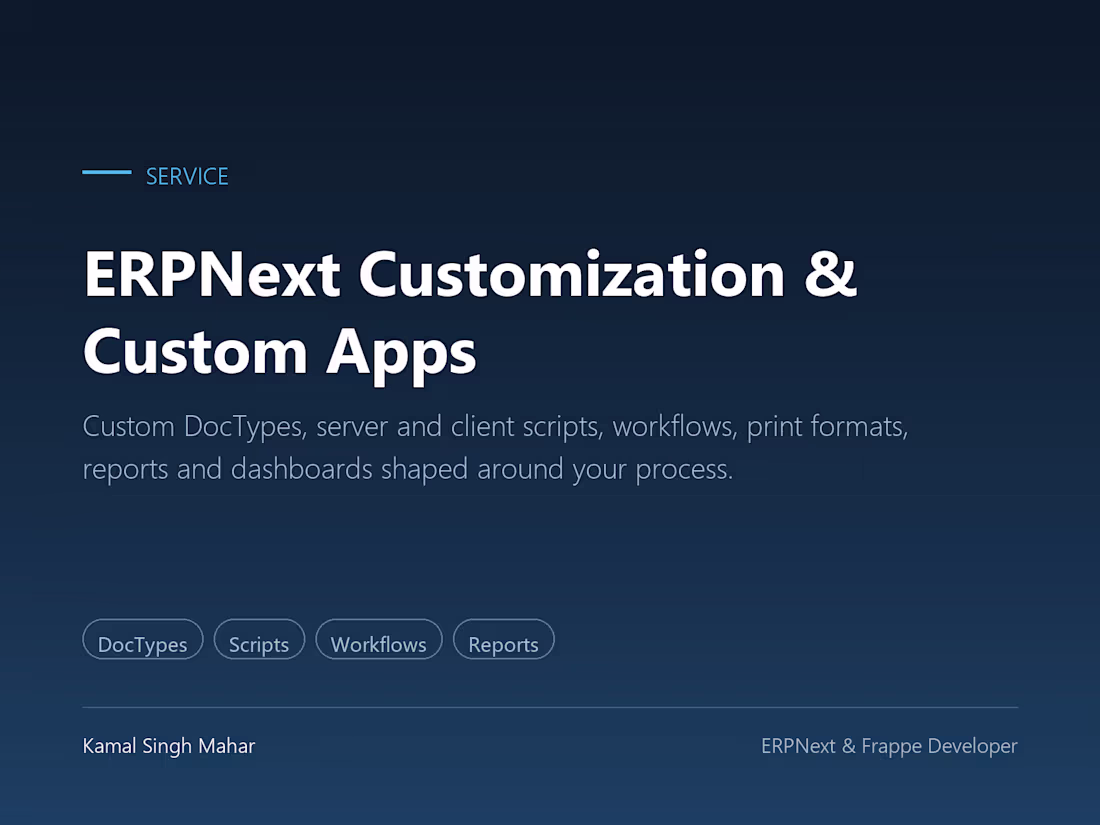
Task: Select the Scripts pill tag
Action: [x=259, y=639]
